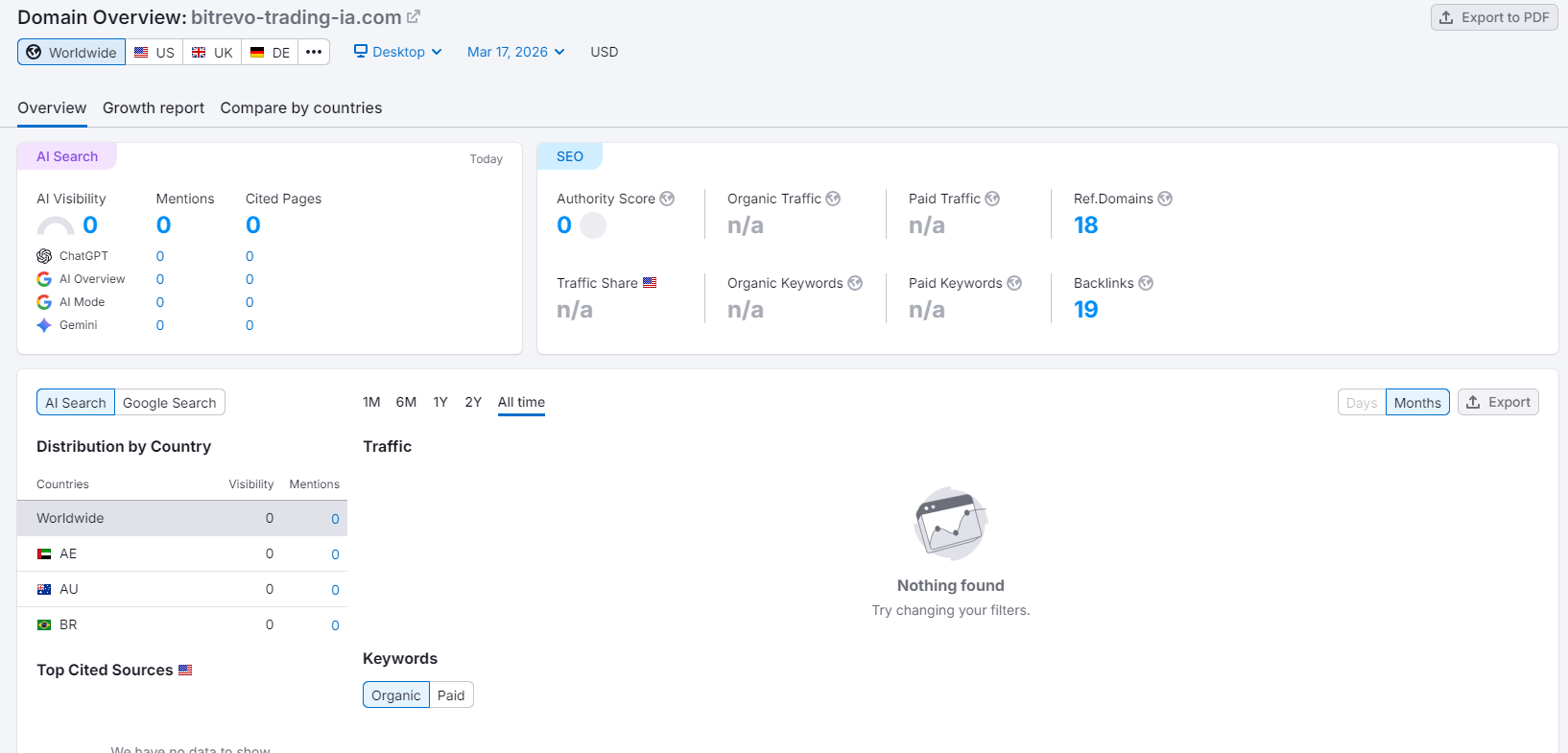Open Backlinks value 19
The width and height of the screenshot is (1568, 753).
[x=1085, y=310]
